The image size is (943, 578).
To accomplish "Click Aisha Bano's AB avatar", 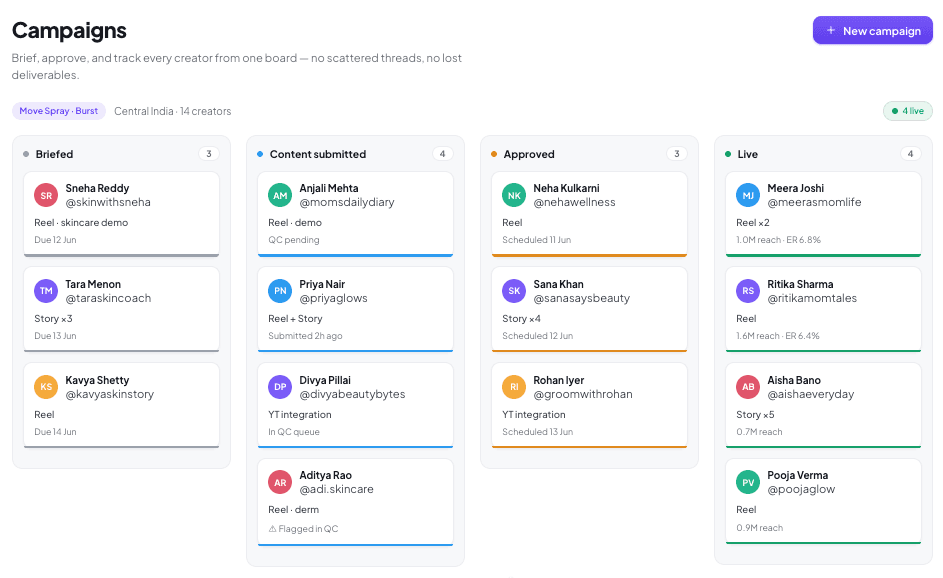I will [748, 387].
